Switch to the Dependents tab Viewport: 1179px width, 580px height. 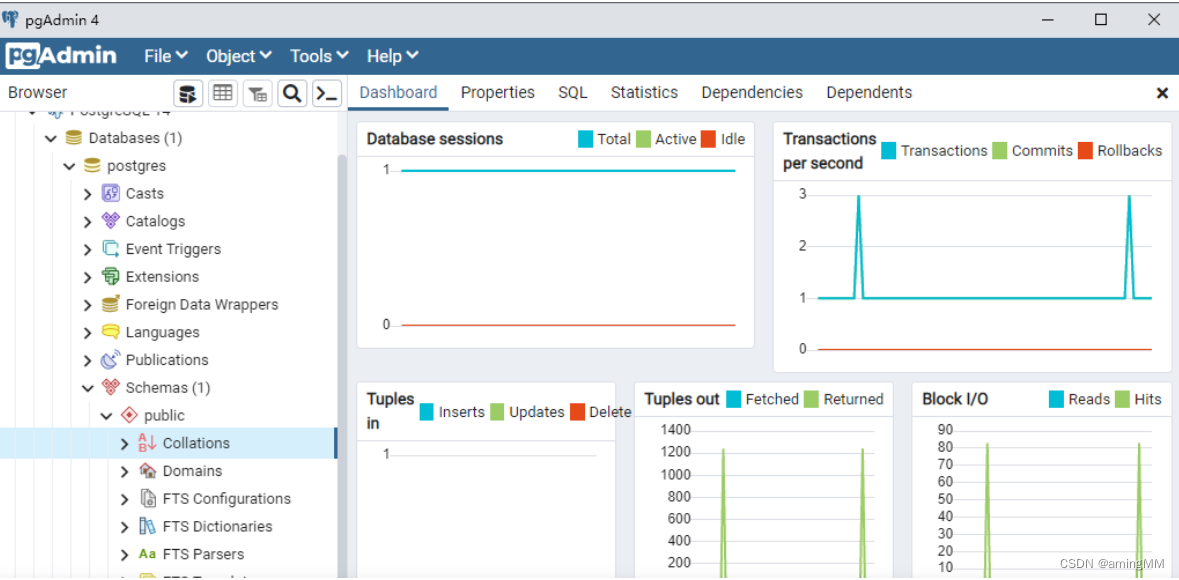869,93
